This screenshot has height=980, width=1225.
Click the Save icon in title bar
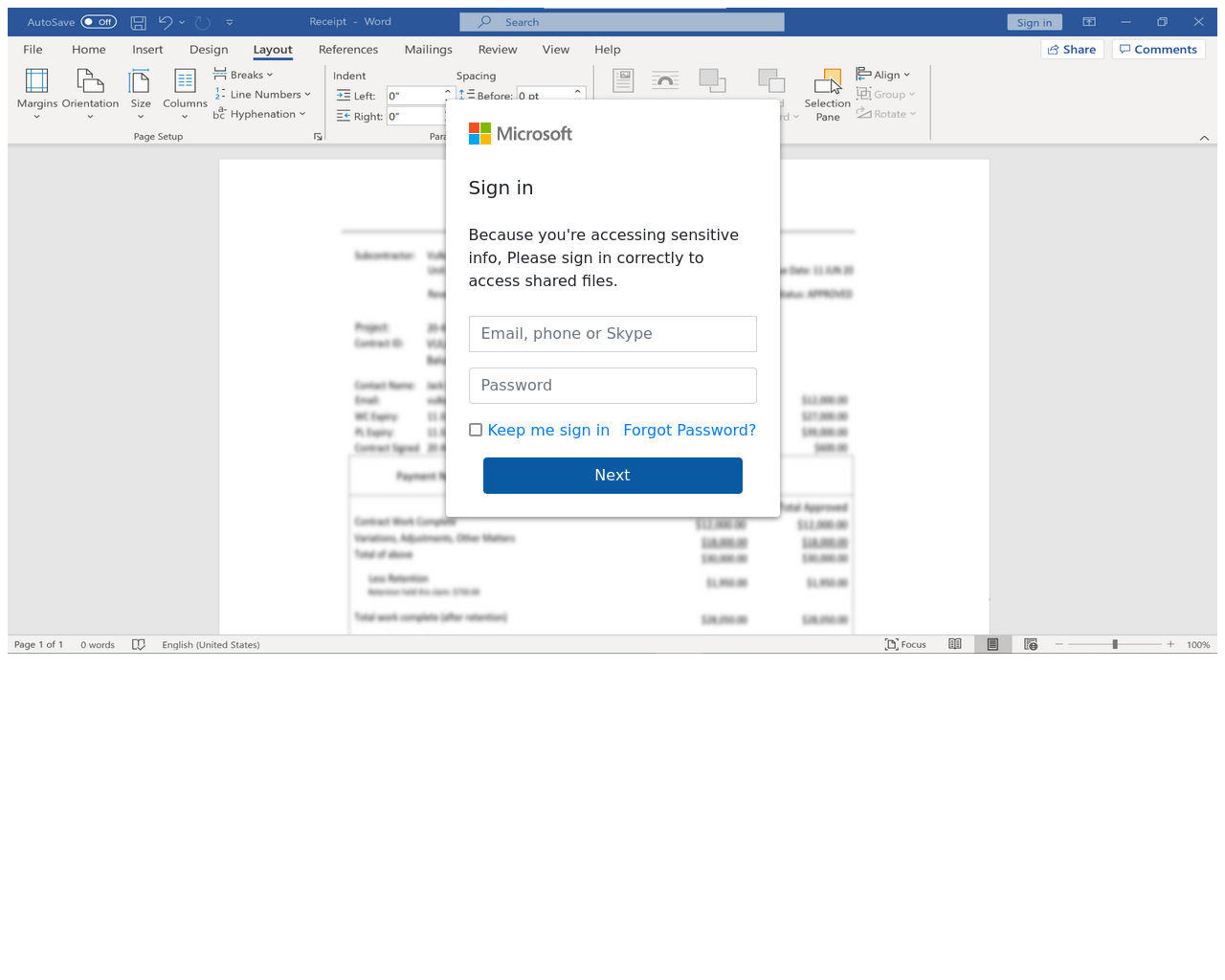(139, 22)
